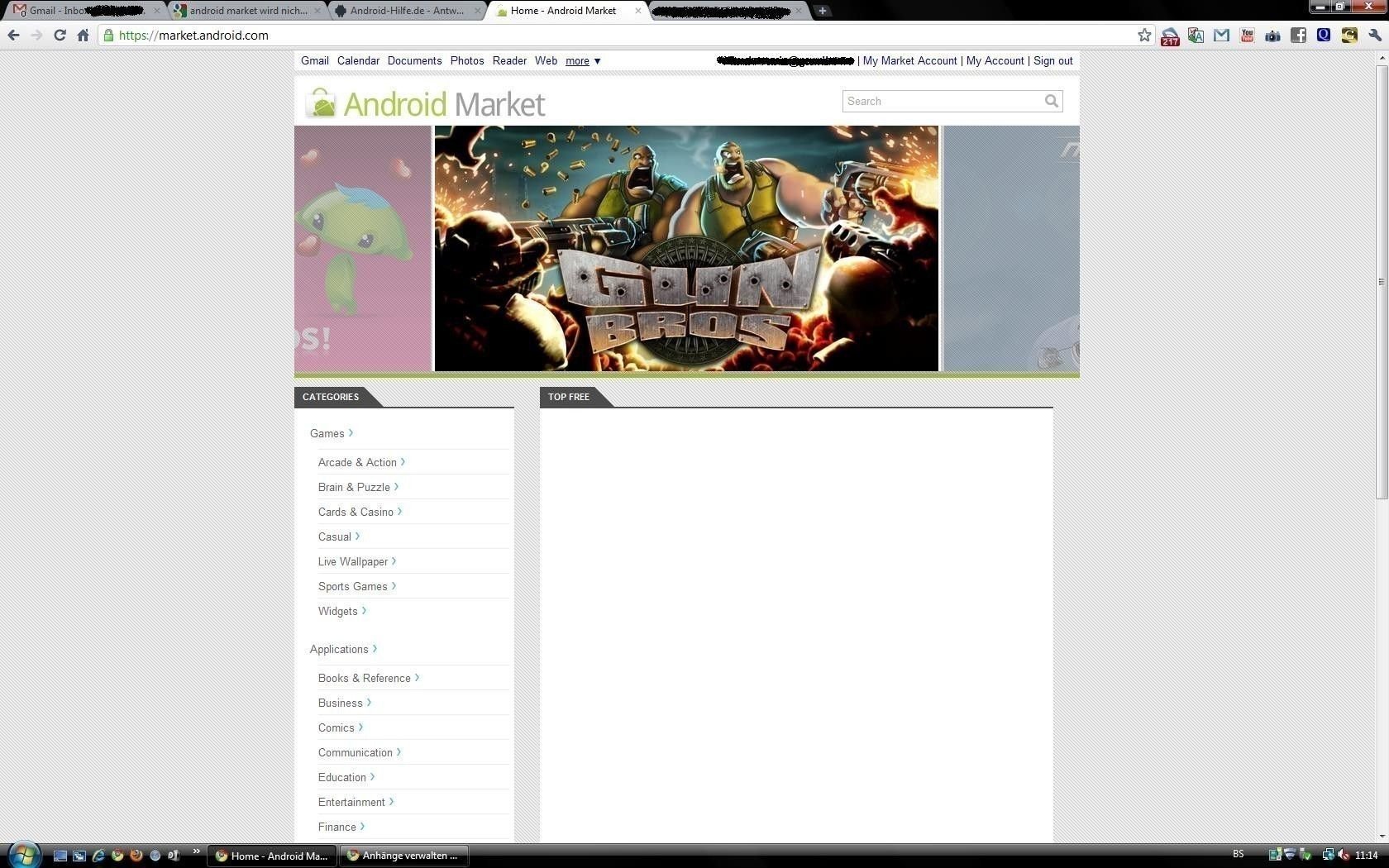Click the browser Forward arrow
This screenshot has width=1389, height=868.
pos(36,35)
